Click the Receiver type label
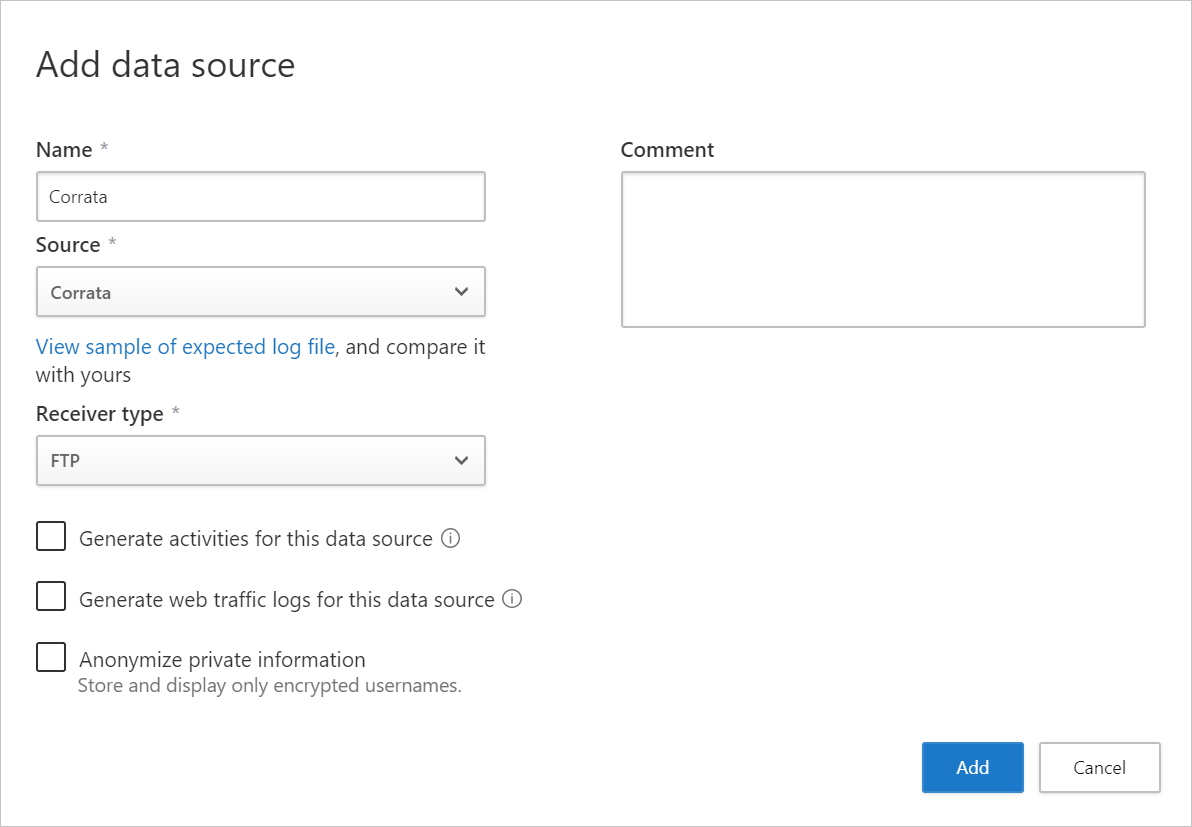 click(x=99, y=413)
